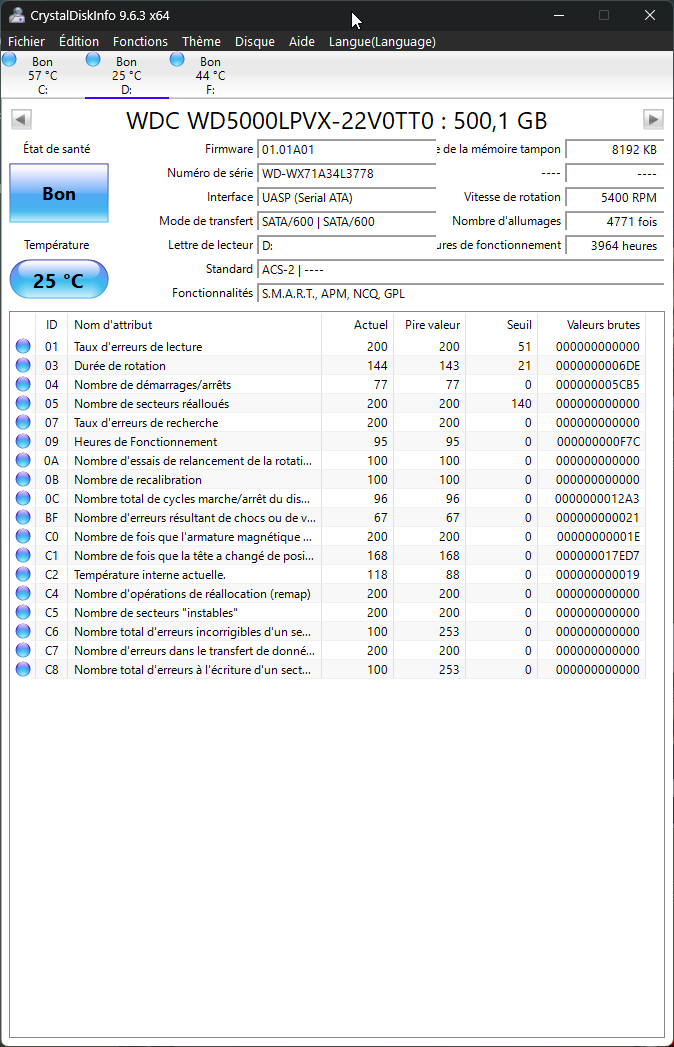Click the Numéro de série field

tap(346, 174)
